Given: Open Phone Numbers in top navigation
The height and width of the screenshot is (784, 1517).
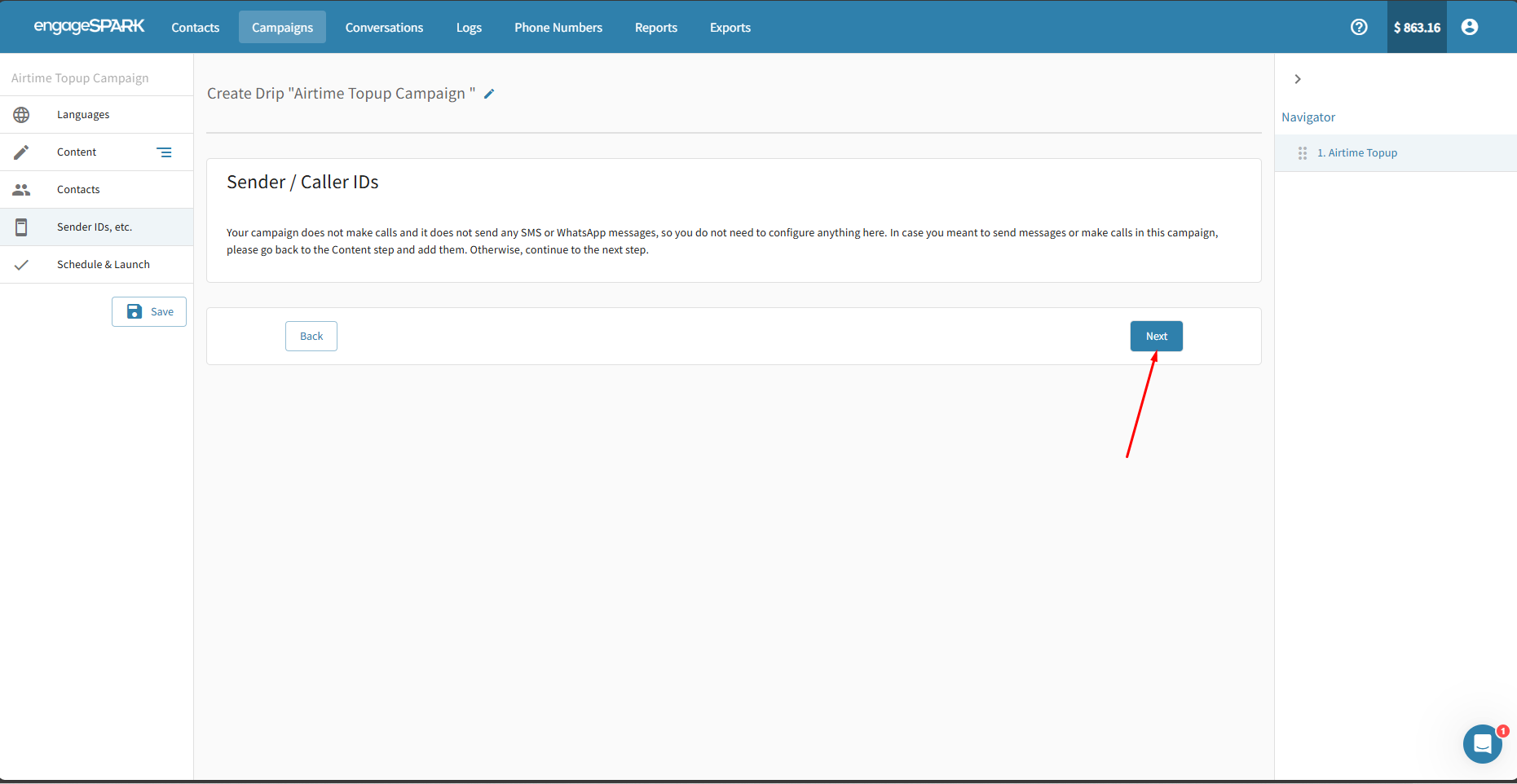Looking at the screenshot, I should [x=558, y=27].
